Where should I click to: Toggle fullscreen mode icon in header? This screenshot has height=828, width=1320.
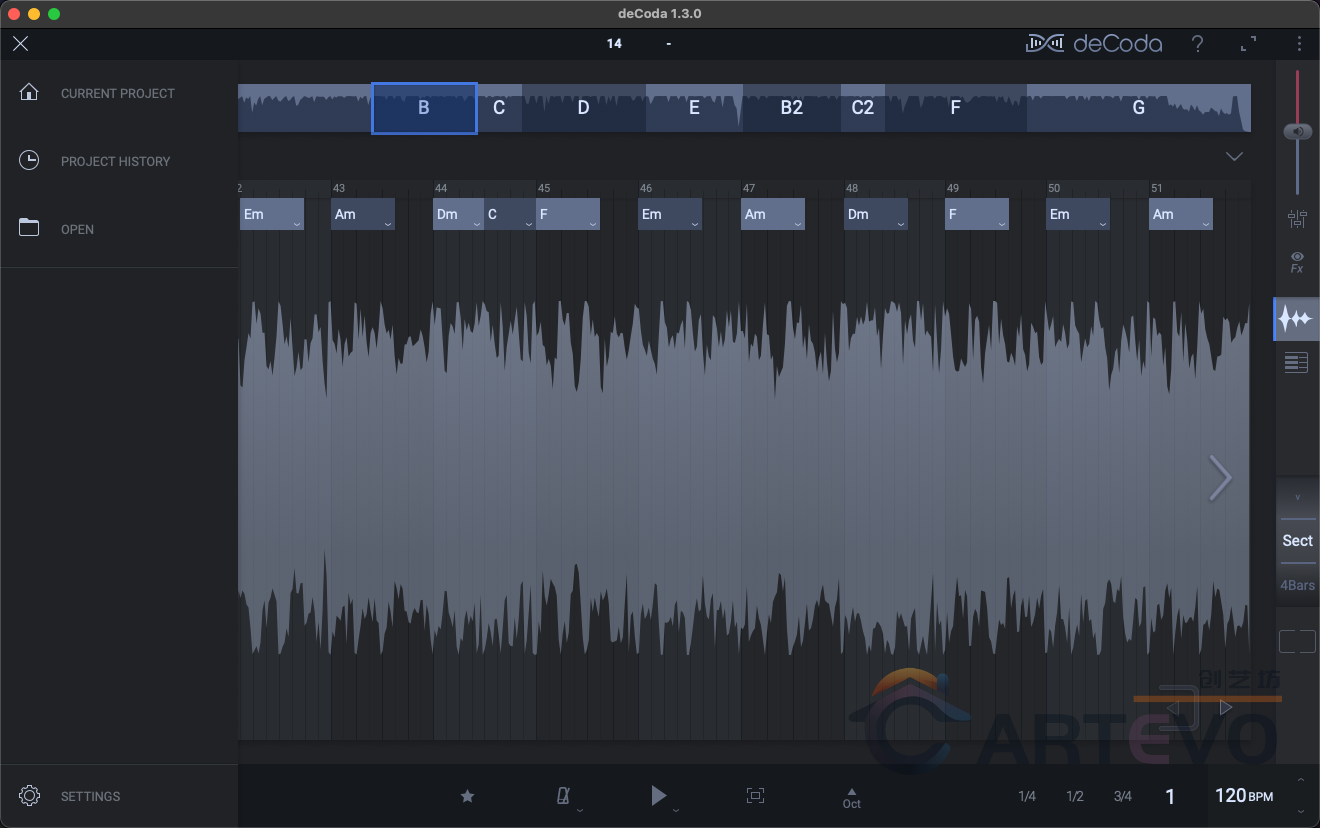(x=1248, y=44)
